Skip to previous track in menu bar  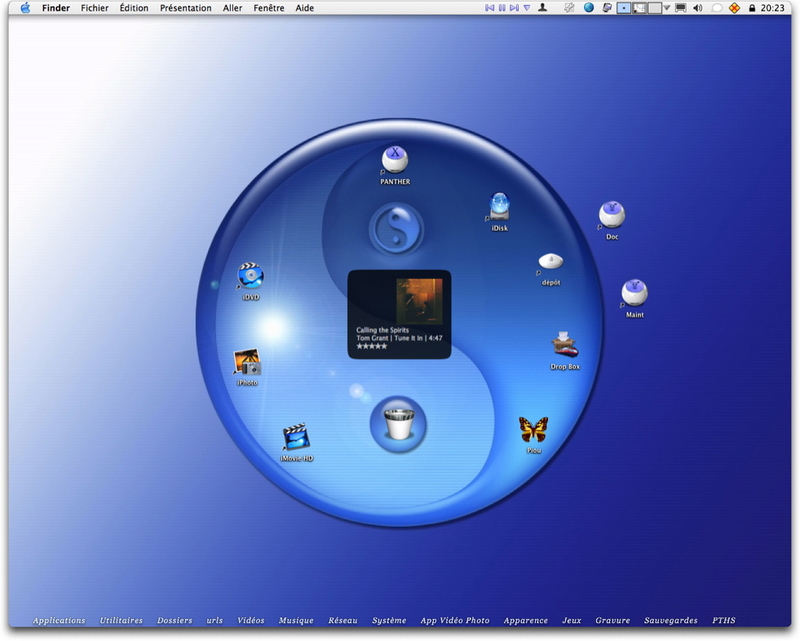click(x=489, y=8)
